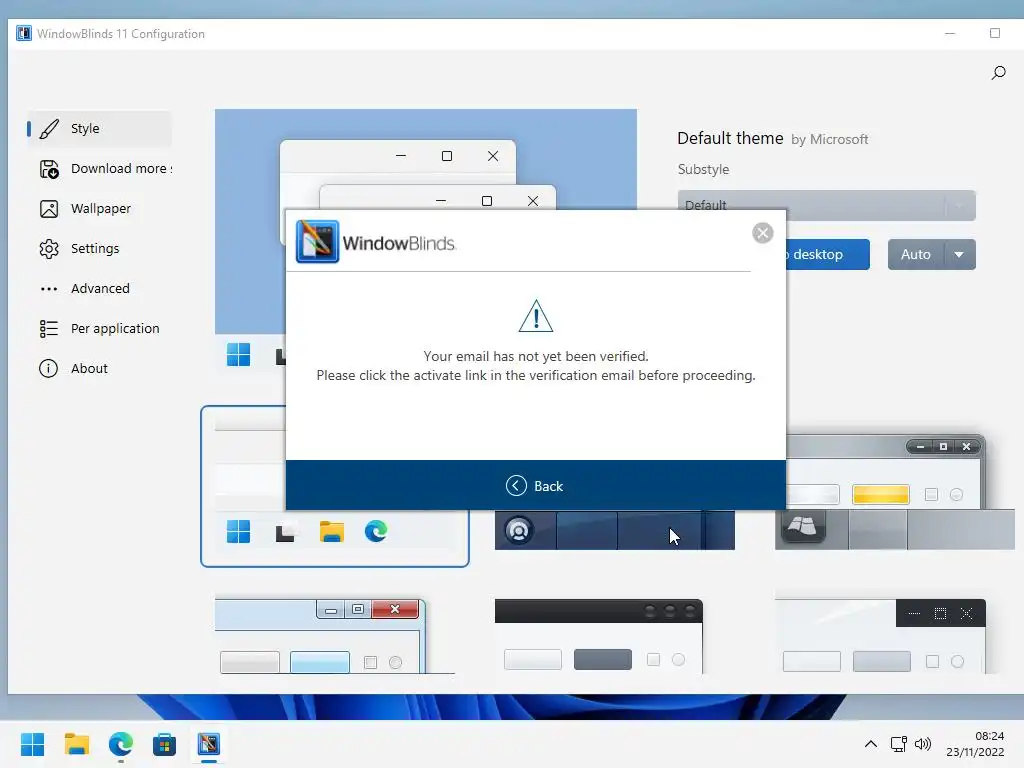Open Download more styles in sidebar
The height and width of the screenshot is (768, 1024).
pos(99,168)
